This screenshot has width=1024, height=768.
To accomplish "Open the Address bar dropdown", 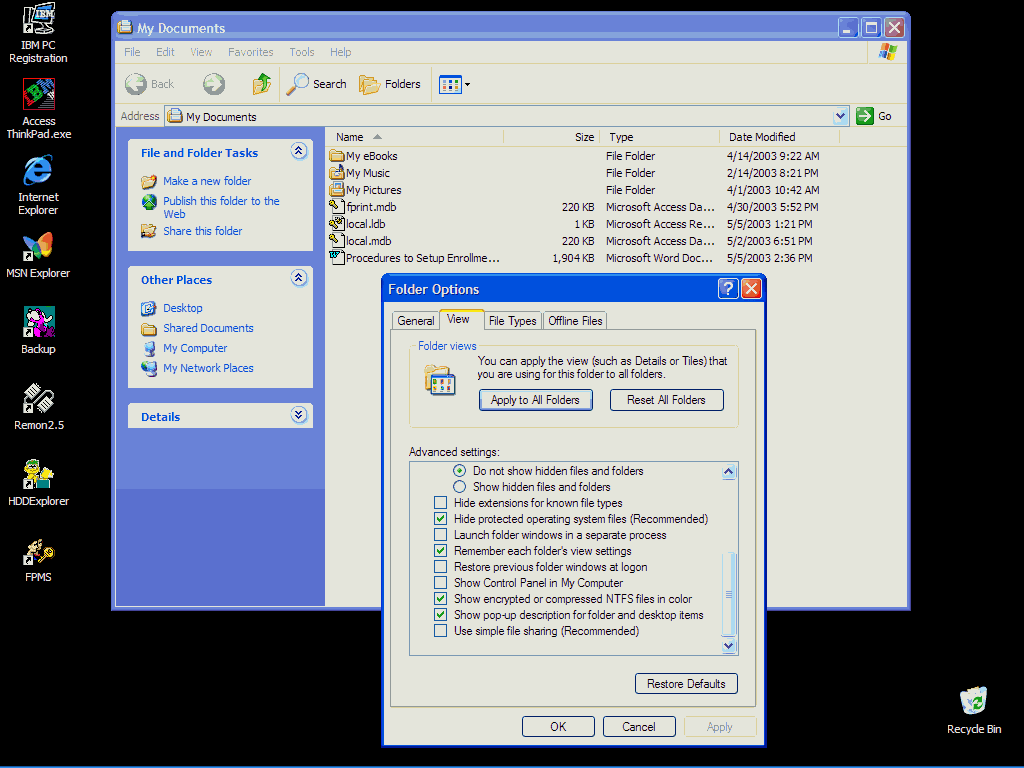I will (x=840, y=116).
